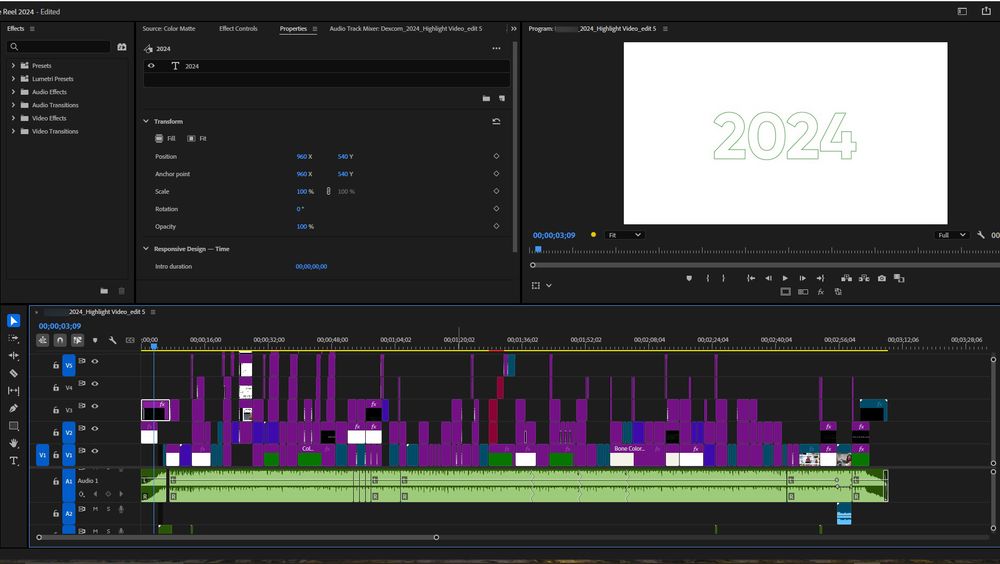Click the Fill button under Transform
Viewport: 1000px width, 564px height.
165,138
